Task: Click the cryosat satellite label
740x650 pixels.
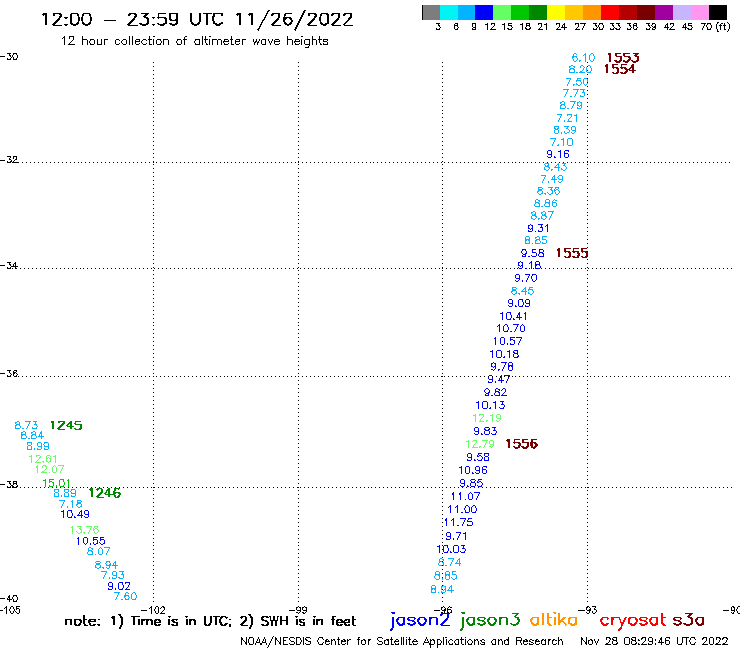Action: [x=633, y=620]
